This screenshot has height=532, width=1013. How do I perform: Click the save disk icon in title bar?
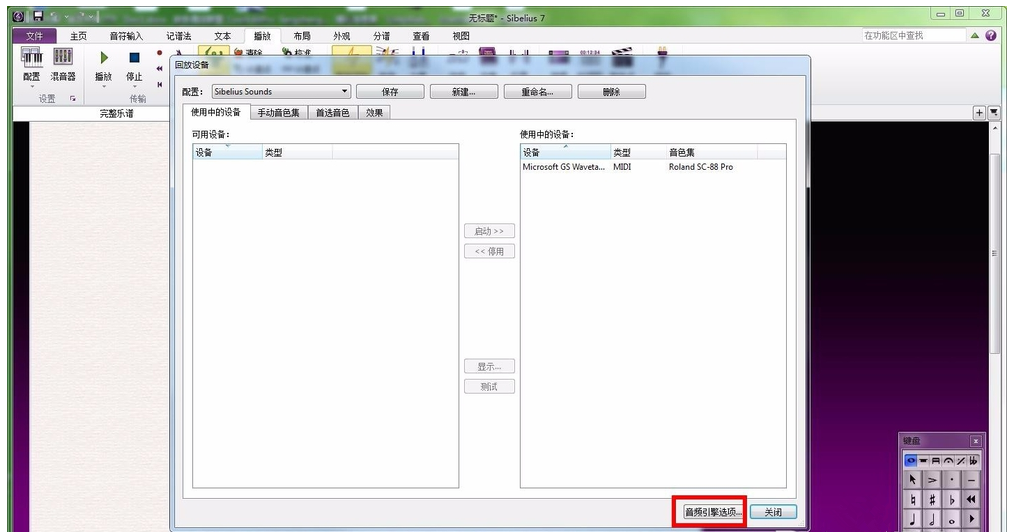[38, 16]
